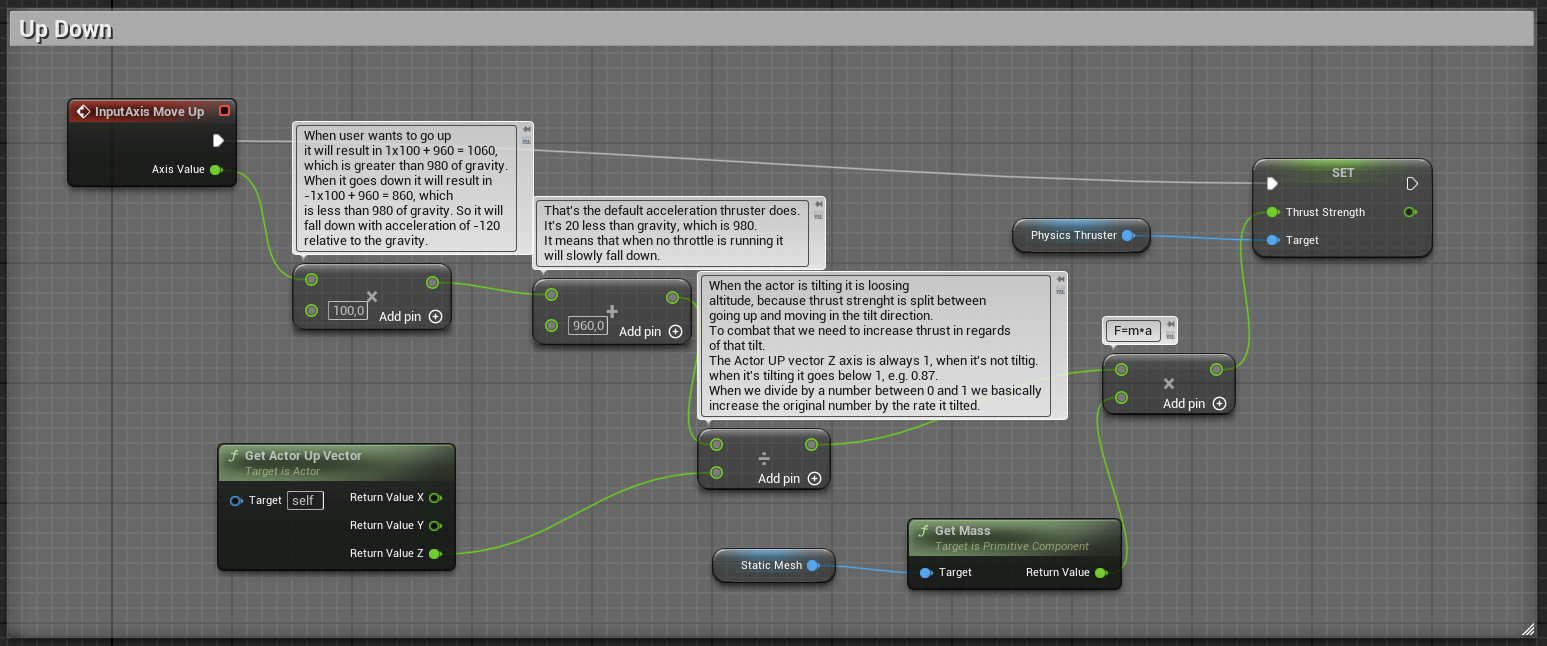Select the InputAxis Move Up node title

pos(149,112)
